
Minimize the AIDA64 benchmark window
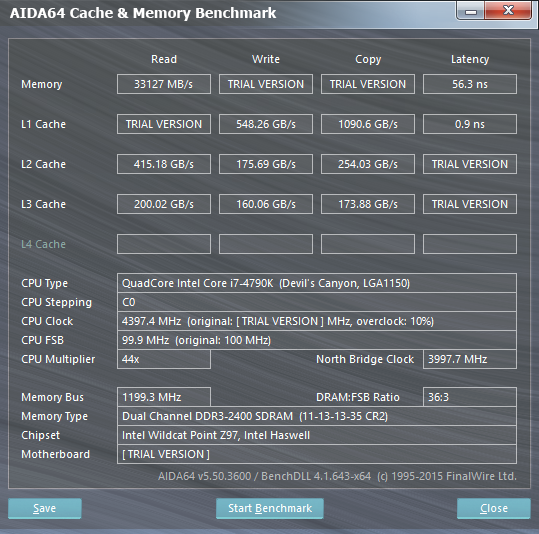[x=471, y=11]
